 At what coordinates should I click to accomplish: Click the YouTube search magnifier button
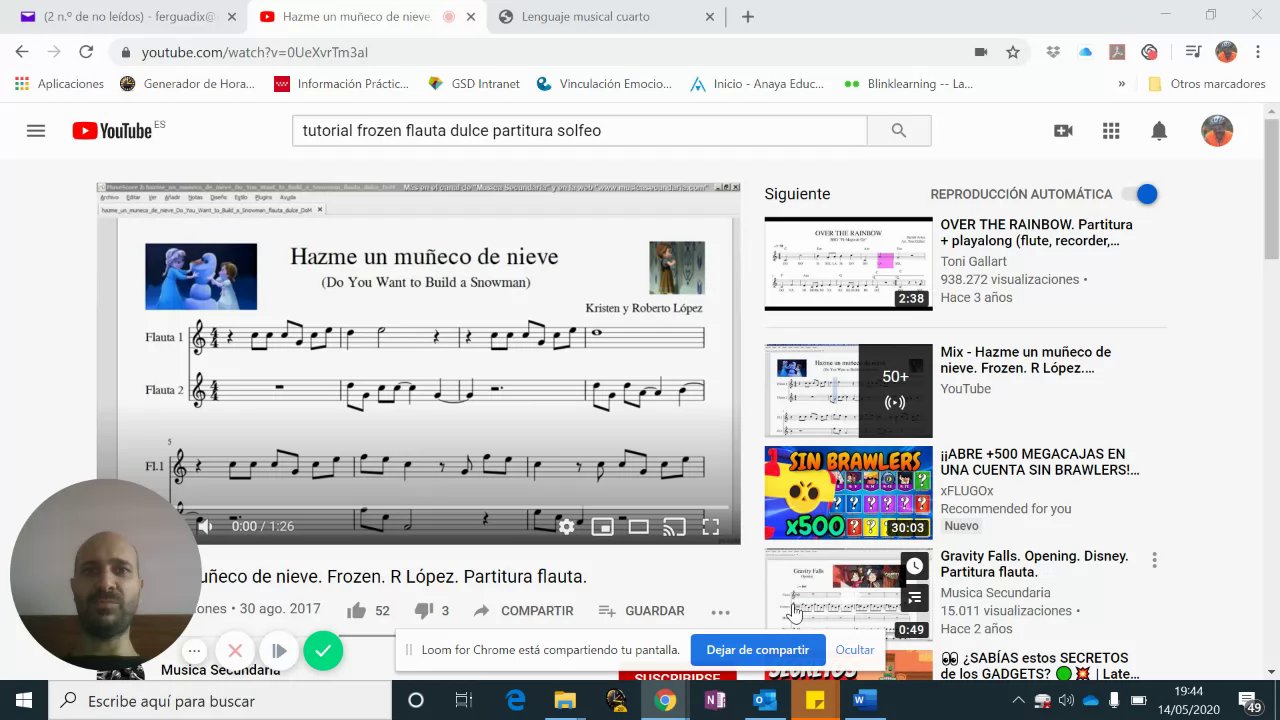point(899,131)
